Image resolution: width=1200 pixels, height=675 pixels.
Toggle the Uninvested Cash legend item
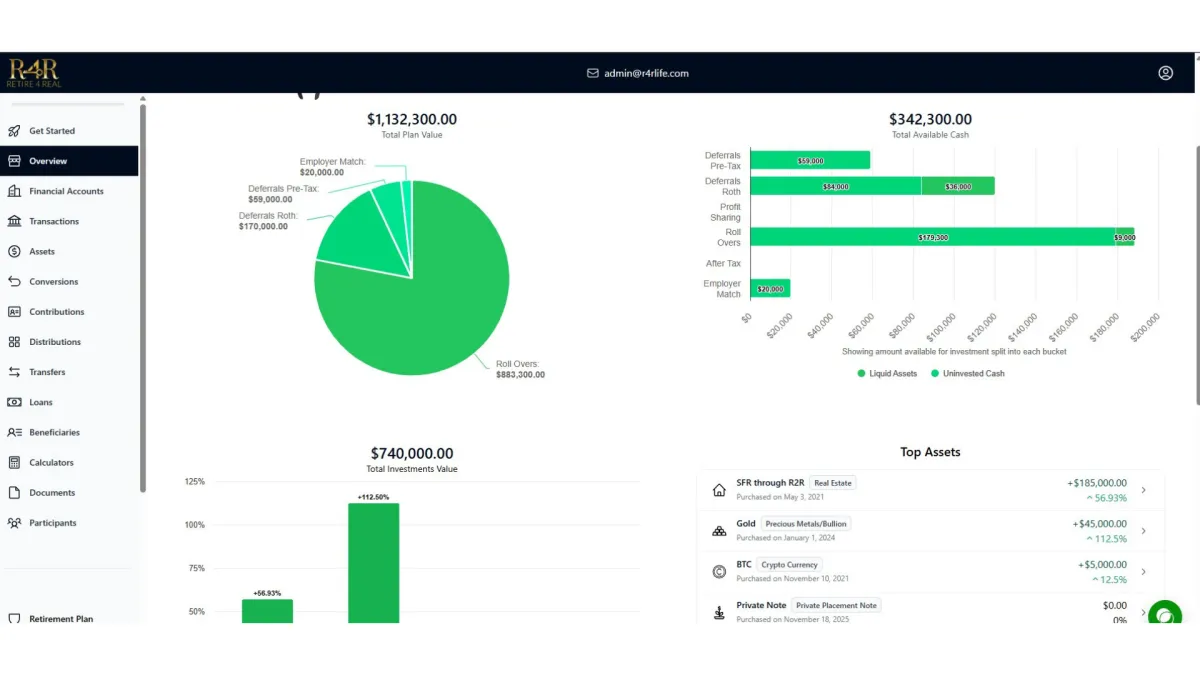tap(967, 373)
